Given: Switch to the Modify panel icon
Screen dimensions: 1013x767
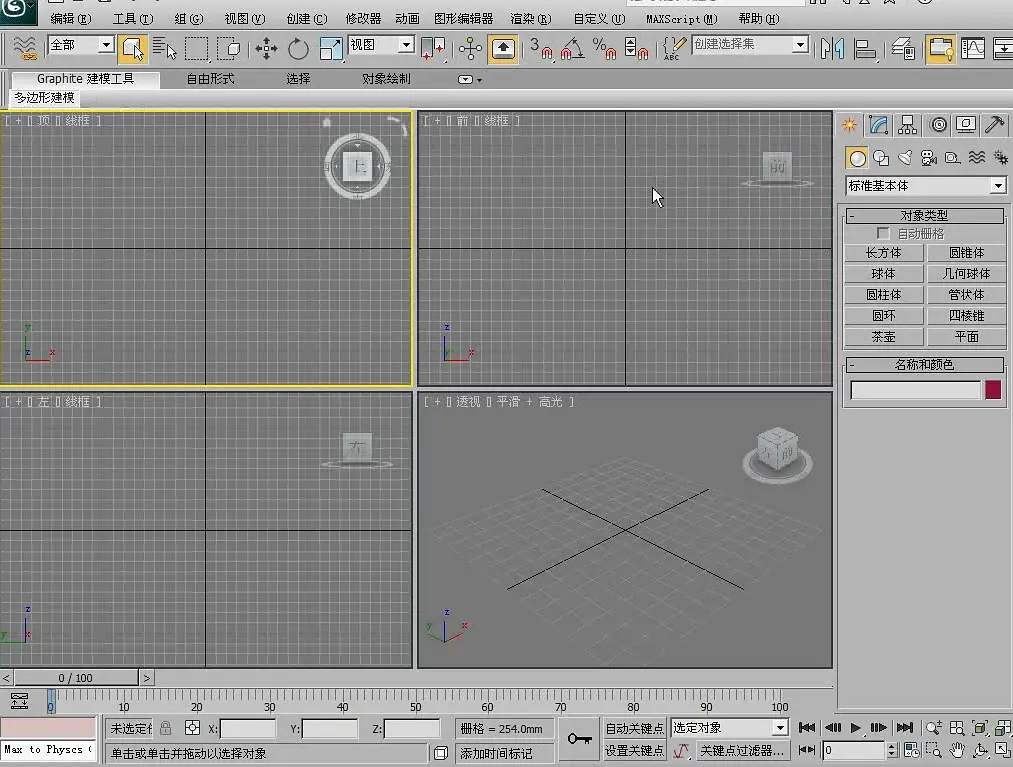Looking at the screenshot, I should 879,125.
